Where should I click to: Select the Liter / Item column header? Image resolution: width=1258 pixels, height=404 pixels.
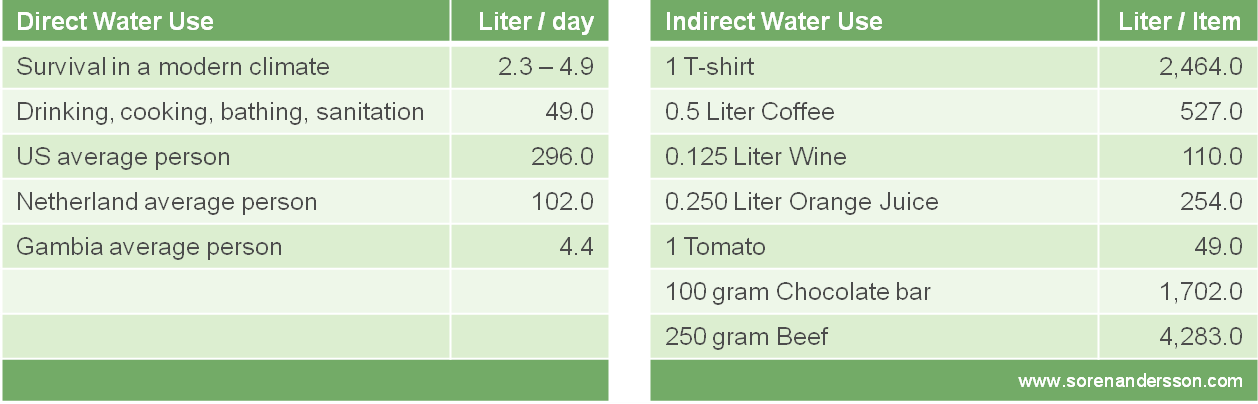1181,21
